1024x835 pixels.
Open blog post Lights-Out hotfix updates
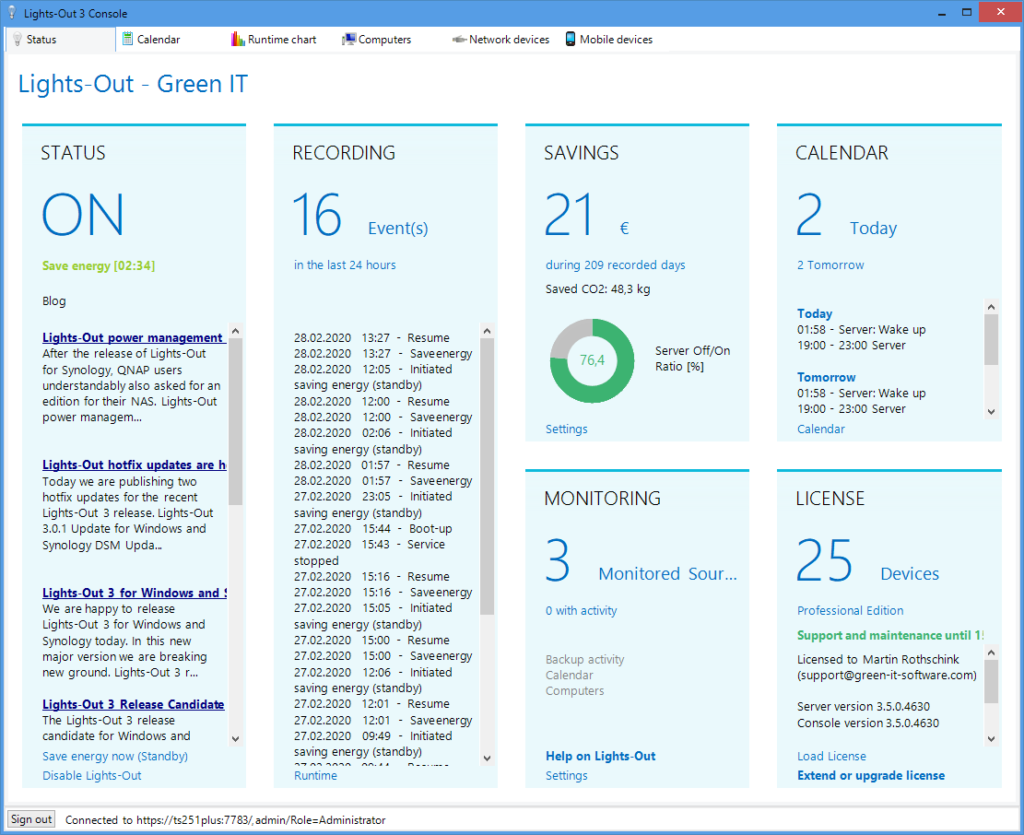tap(134, 465)
